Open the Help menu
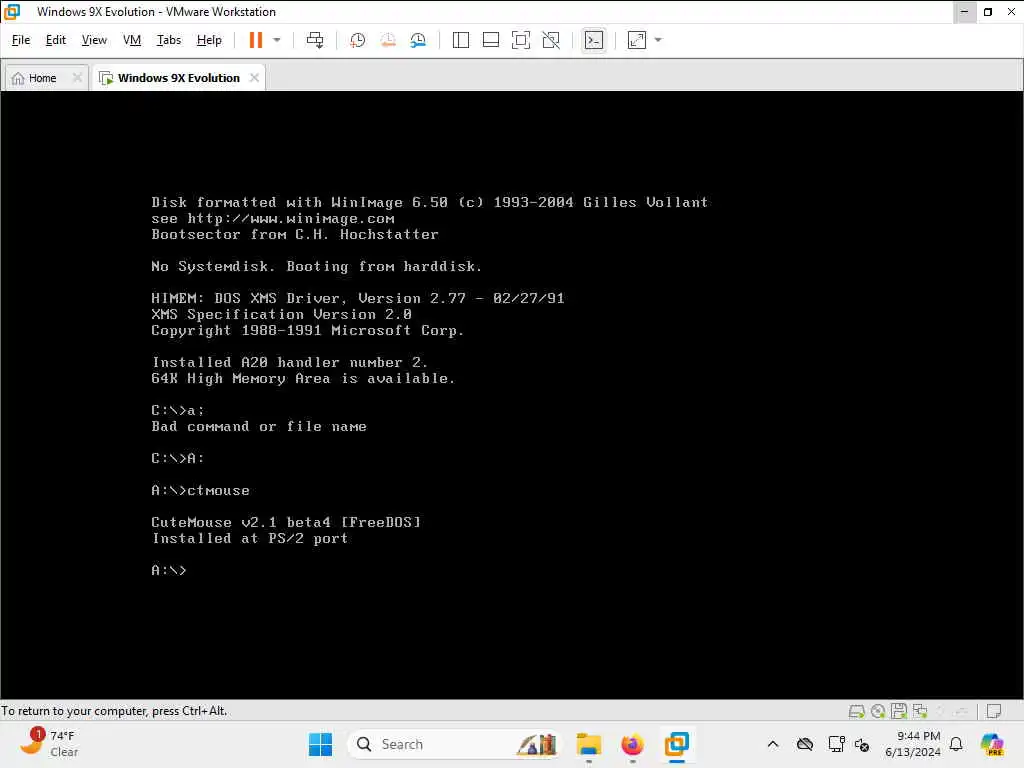The image size is (1024, 768). [209, 40]
